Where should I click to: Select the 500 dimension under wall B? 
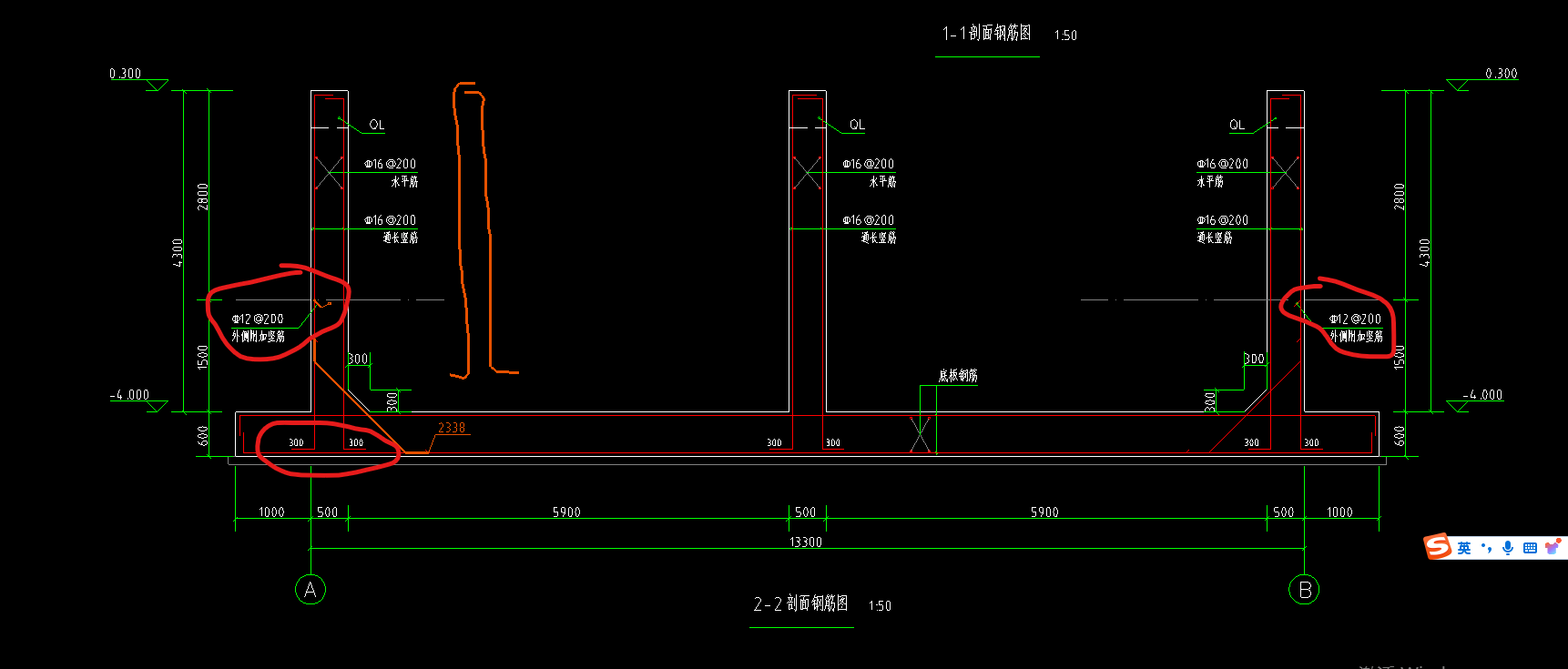(x=1284, y=512)
